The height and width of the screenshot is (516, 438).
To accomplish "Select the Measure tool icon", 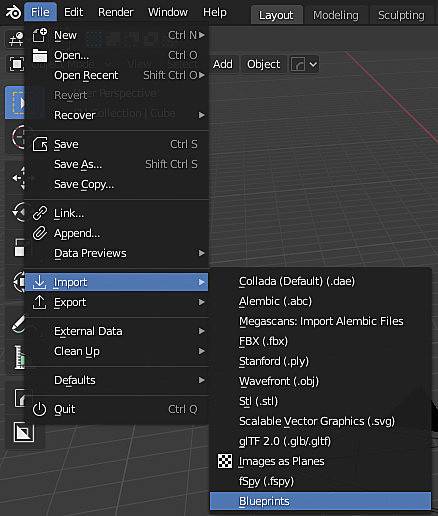I will pos(19,357).
